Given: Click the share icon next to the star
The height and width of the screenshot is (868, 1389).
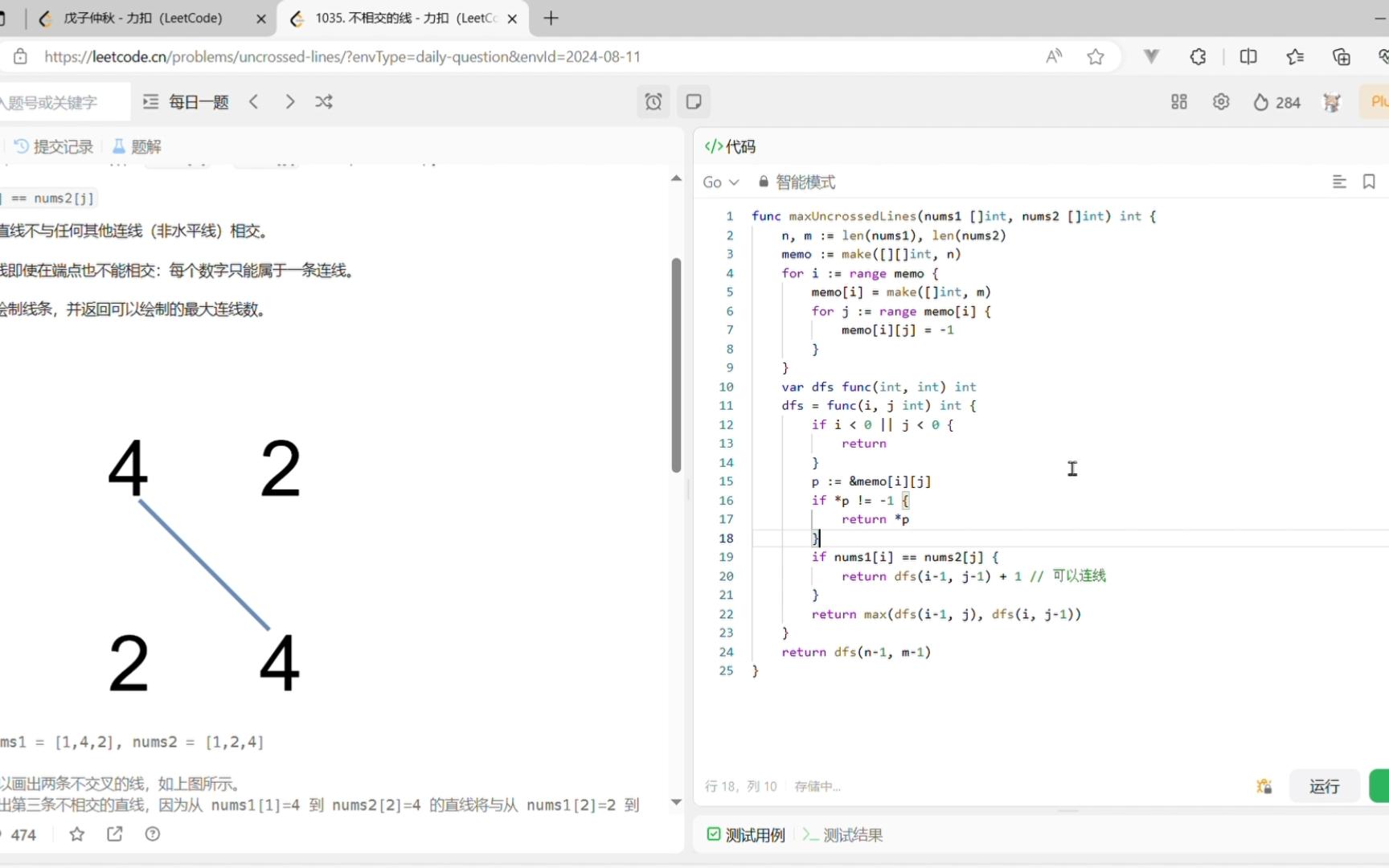Looking at the screenshot, I should pyautogui.click(x=114, y=834).
